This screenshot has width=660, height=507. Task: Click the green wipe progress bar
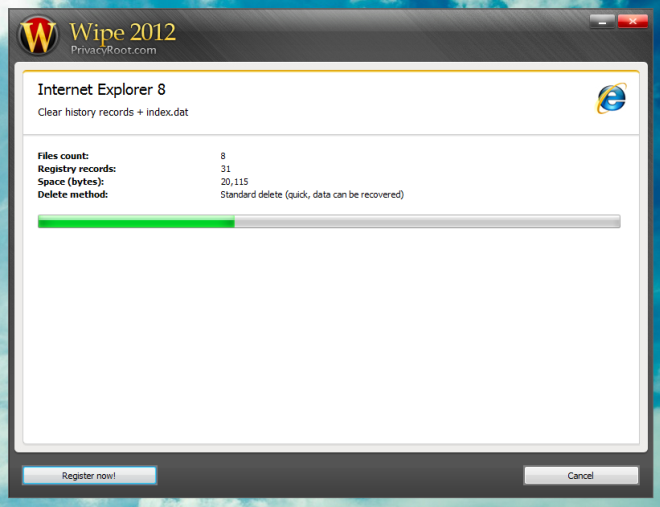click(x=329, y=221)
